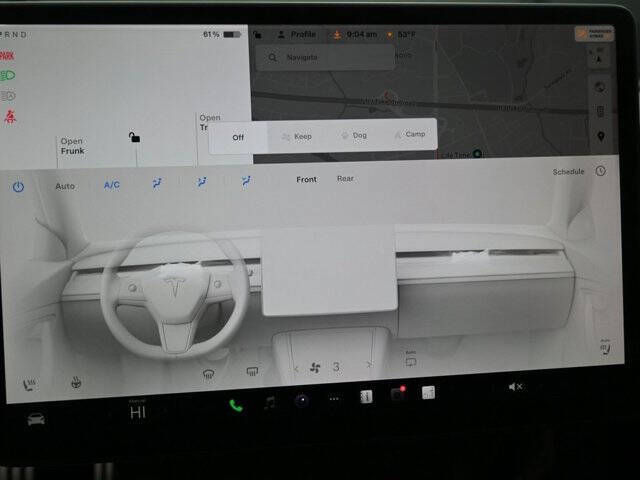
Task: Open the Trunk
Action: (x=209, y=122)
